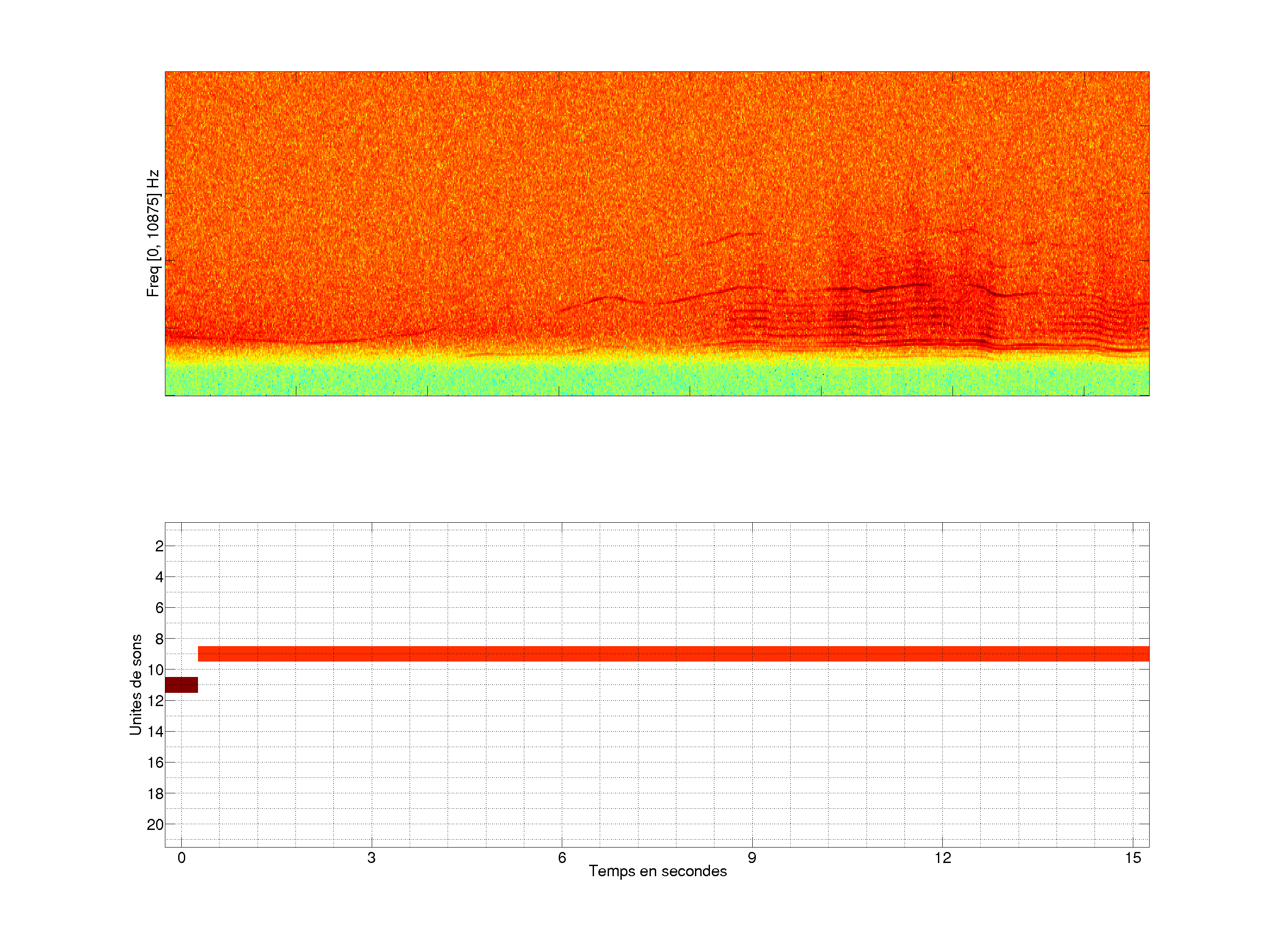Select the x-axis tick label 0
The height and width of the screenshot is (952, 1270).
click(181, 858)
